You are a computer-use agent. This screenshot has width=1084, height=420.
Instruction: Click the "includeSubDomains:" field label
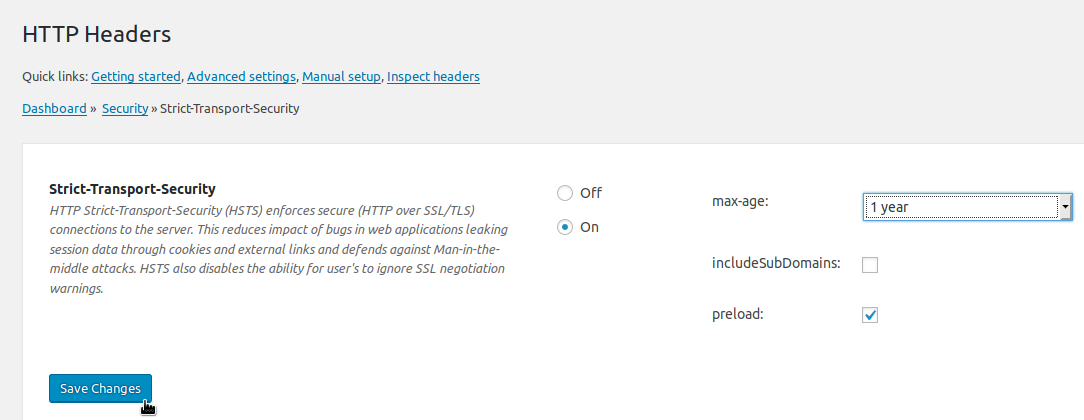[775, 264]
